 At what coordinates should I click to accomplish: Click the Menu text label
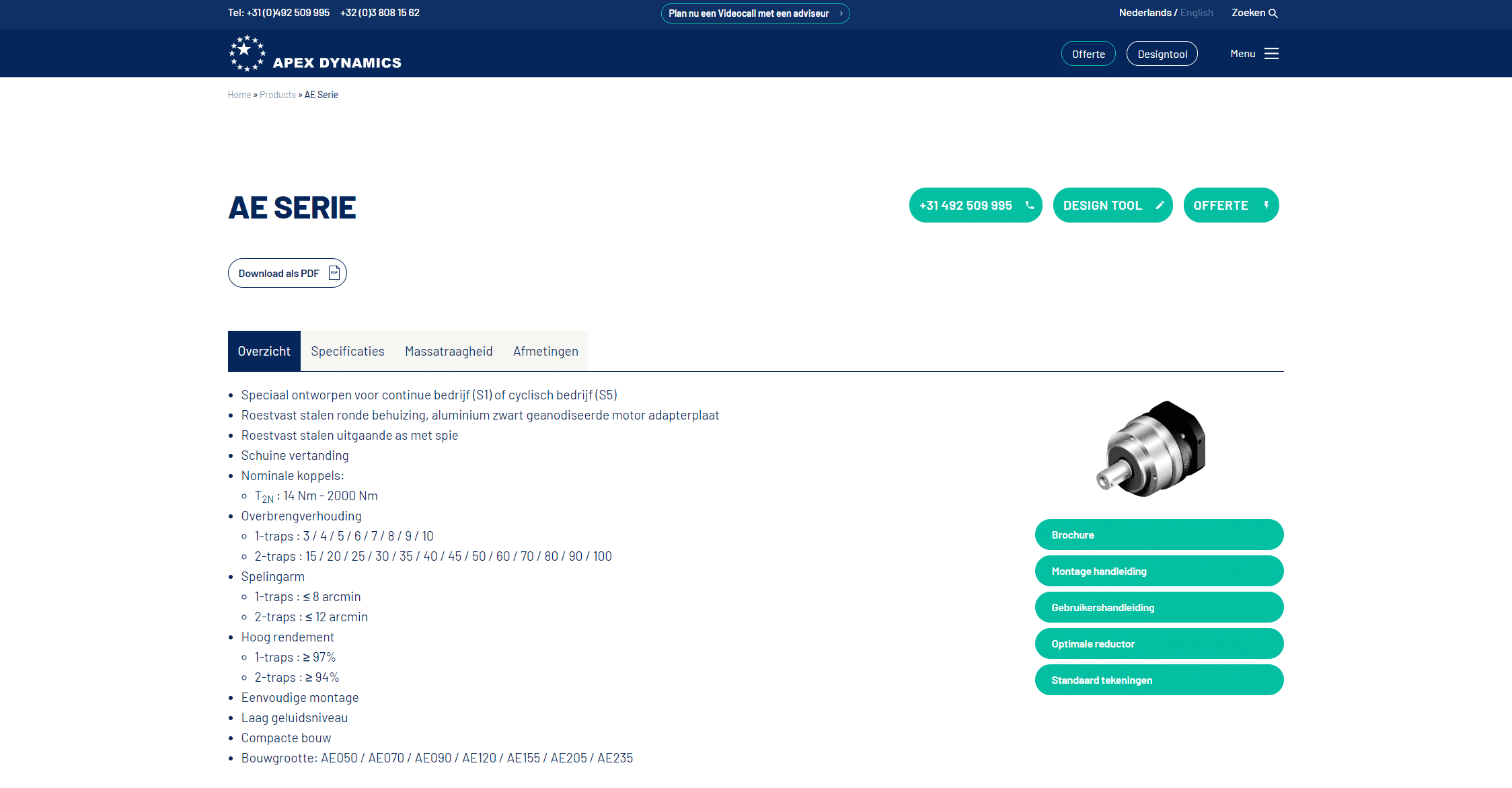pos(1242,54)
